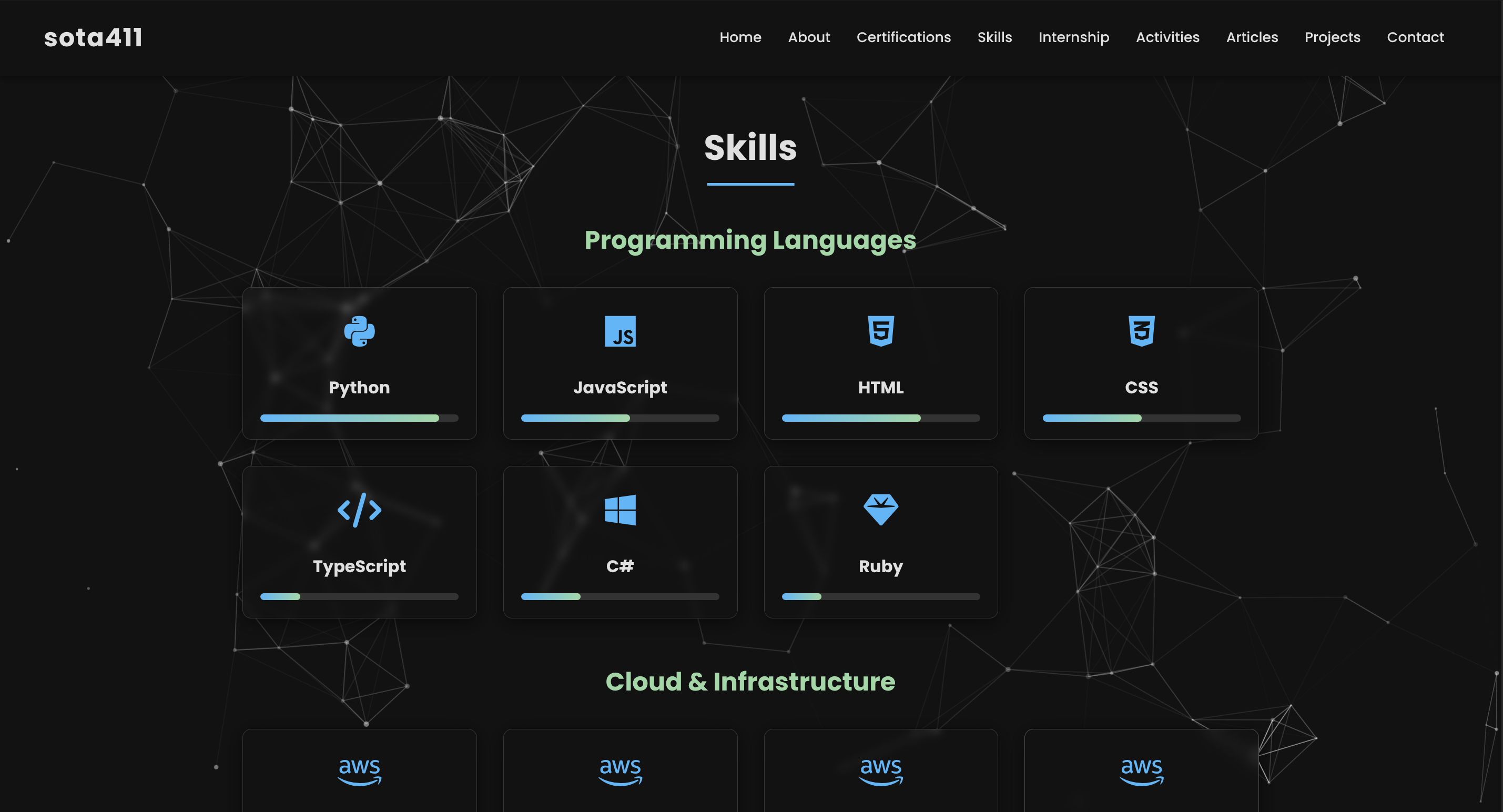Click the Ruby gem icon
The height and width of the screenshot is (812, 1503).
(x=880, y=510)
